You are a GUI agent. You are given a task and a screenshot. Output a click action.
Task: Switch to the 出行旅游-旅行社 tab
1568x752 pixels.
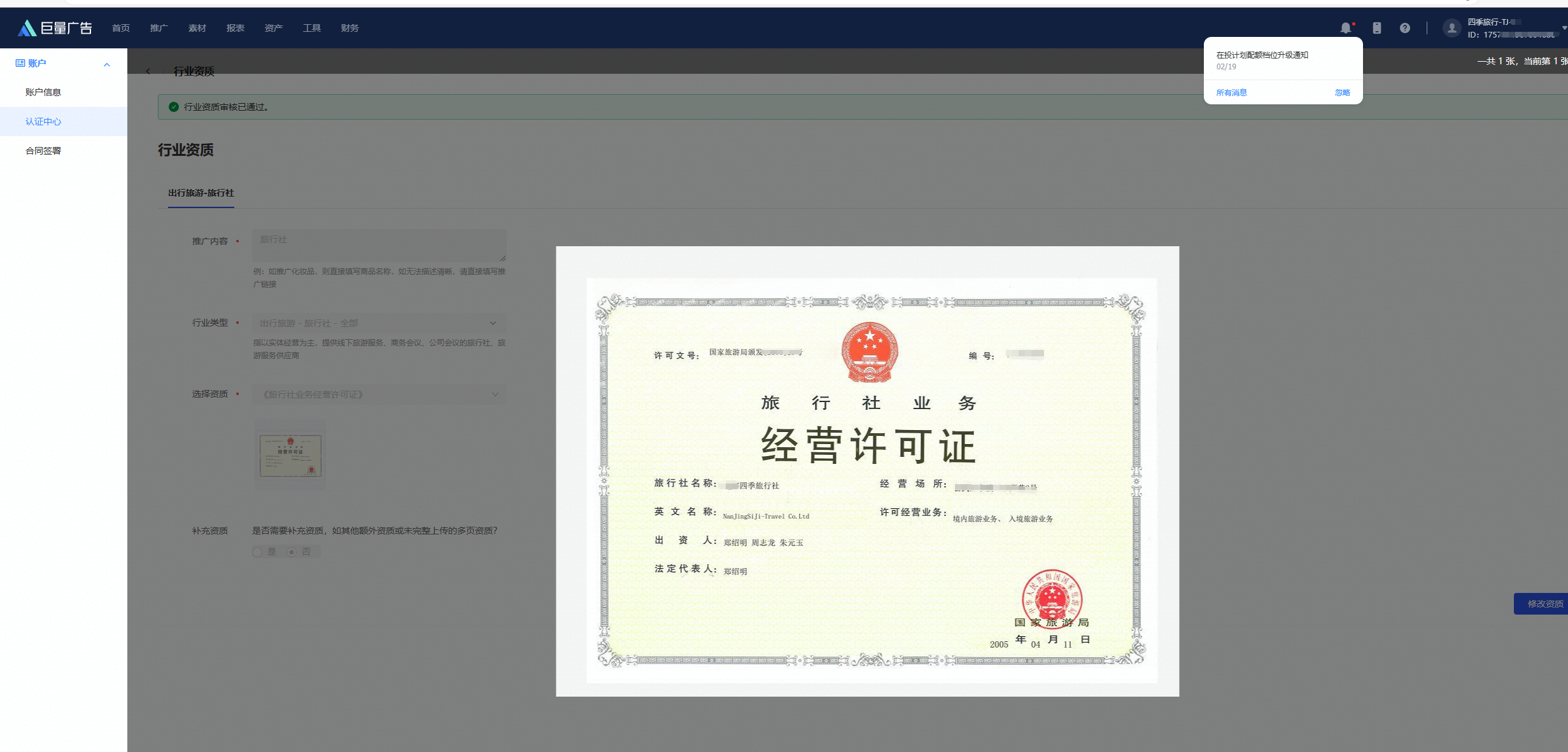tap(201, 193)
